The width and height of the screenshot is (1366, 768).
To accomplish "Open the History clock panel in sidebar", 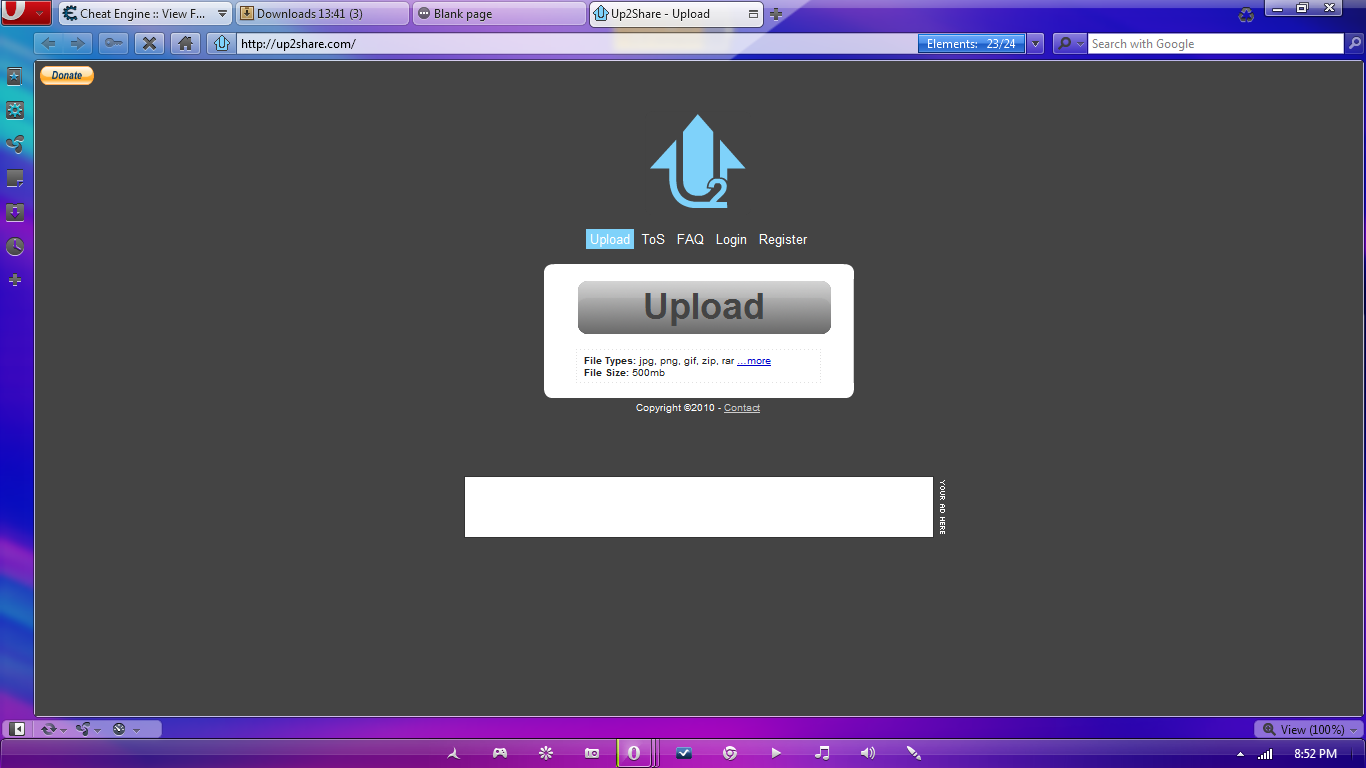I will click(15, 247).
